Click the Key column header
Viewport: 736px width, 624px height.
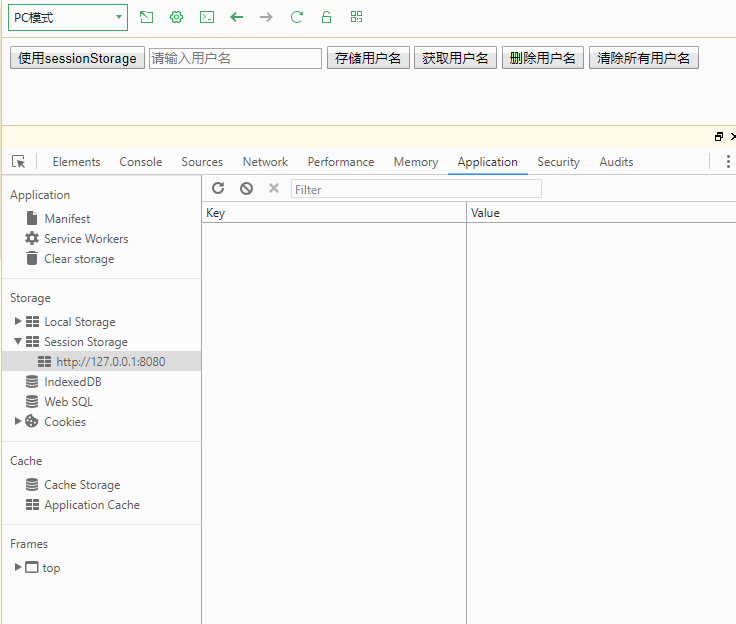(334, 213)
